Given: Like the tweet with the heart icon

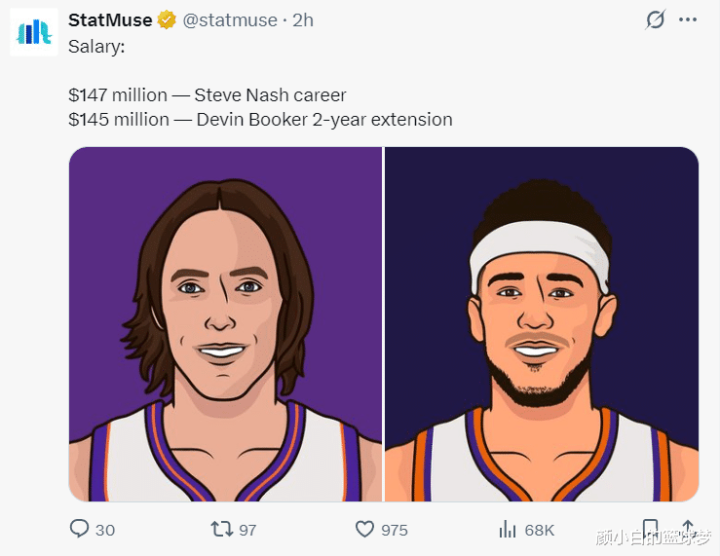Looking at the screenshot, I should [365, 529].
